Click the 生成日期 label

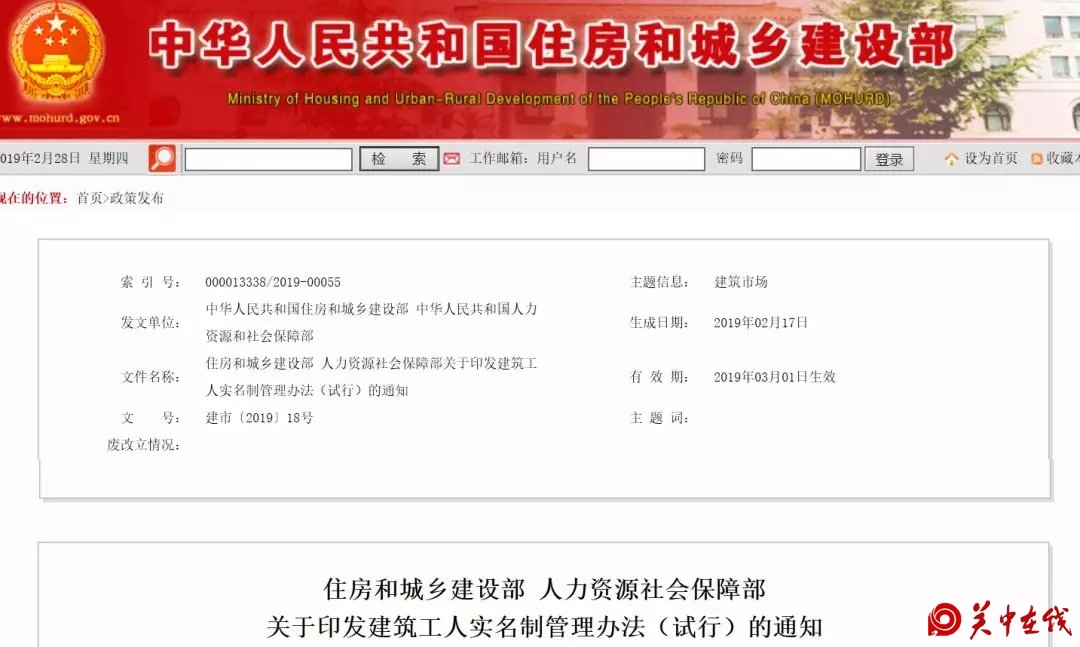(x=658, y=322)
